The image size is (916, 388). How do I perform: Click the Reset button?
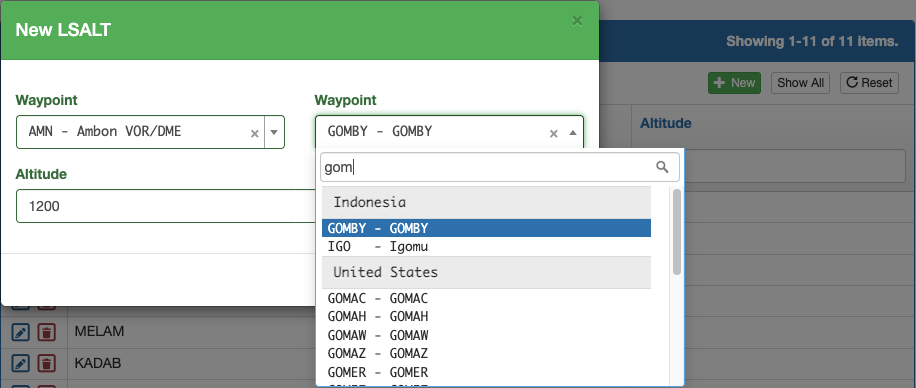coord(869,83)
